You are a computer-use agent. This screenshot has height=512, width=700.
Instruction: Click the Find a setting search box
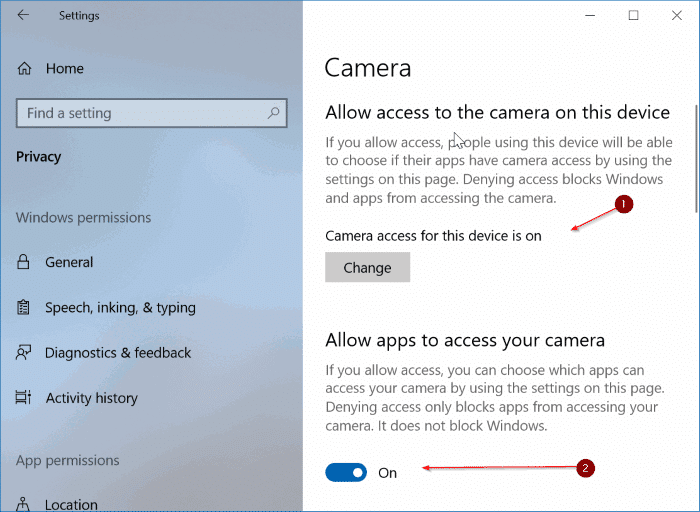click(x=152, y=113)
